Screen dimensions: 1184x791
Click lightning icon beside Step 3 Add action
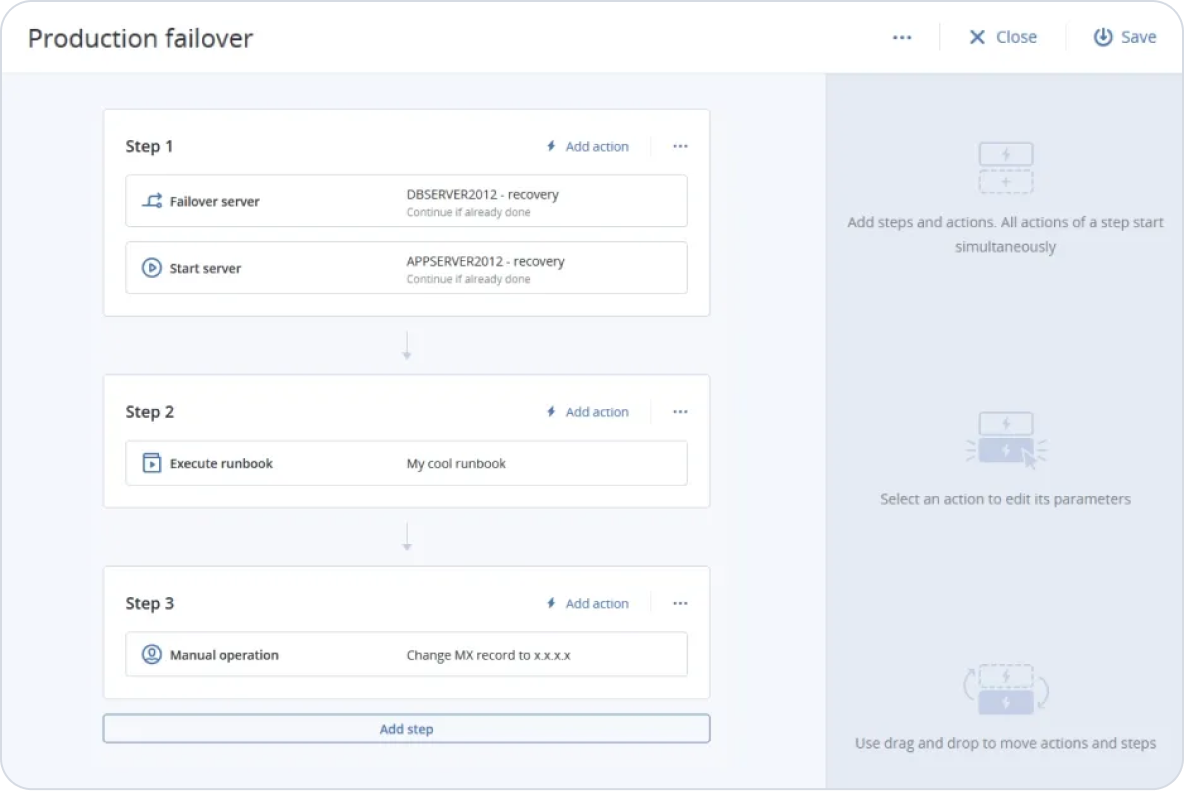coord(551,603)
